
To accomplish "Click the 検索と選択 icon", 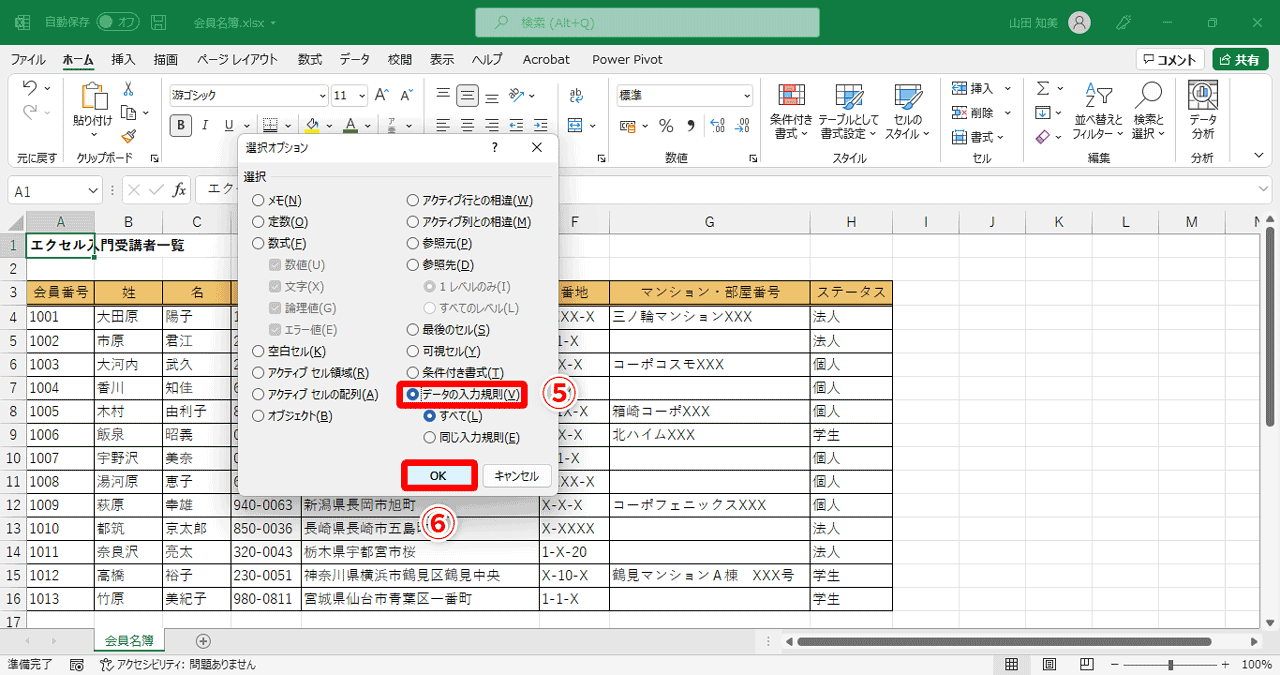I will pos(1148,110).
